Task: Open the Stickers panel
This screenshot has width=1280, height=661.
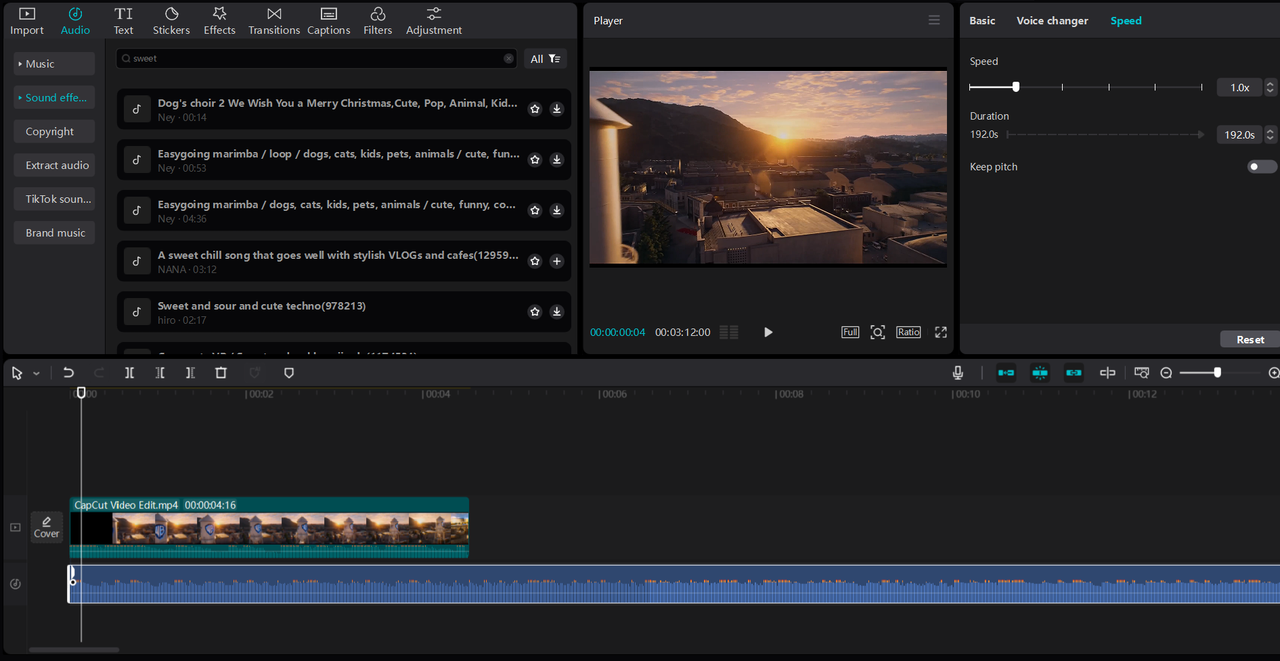Action: coord(171,20)
